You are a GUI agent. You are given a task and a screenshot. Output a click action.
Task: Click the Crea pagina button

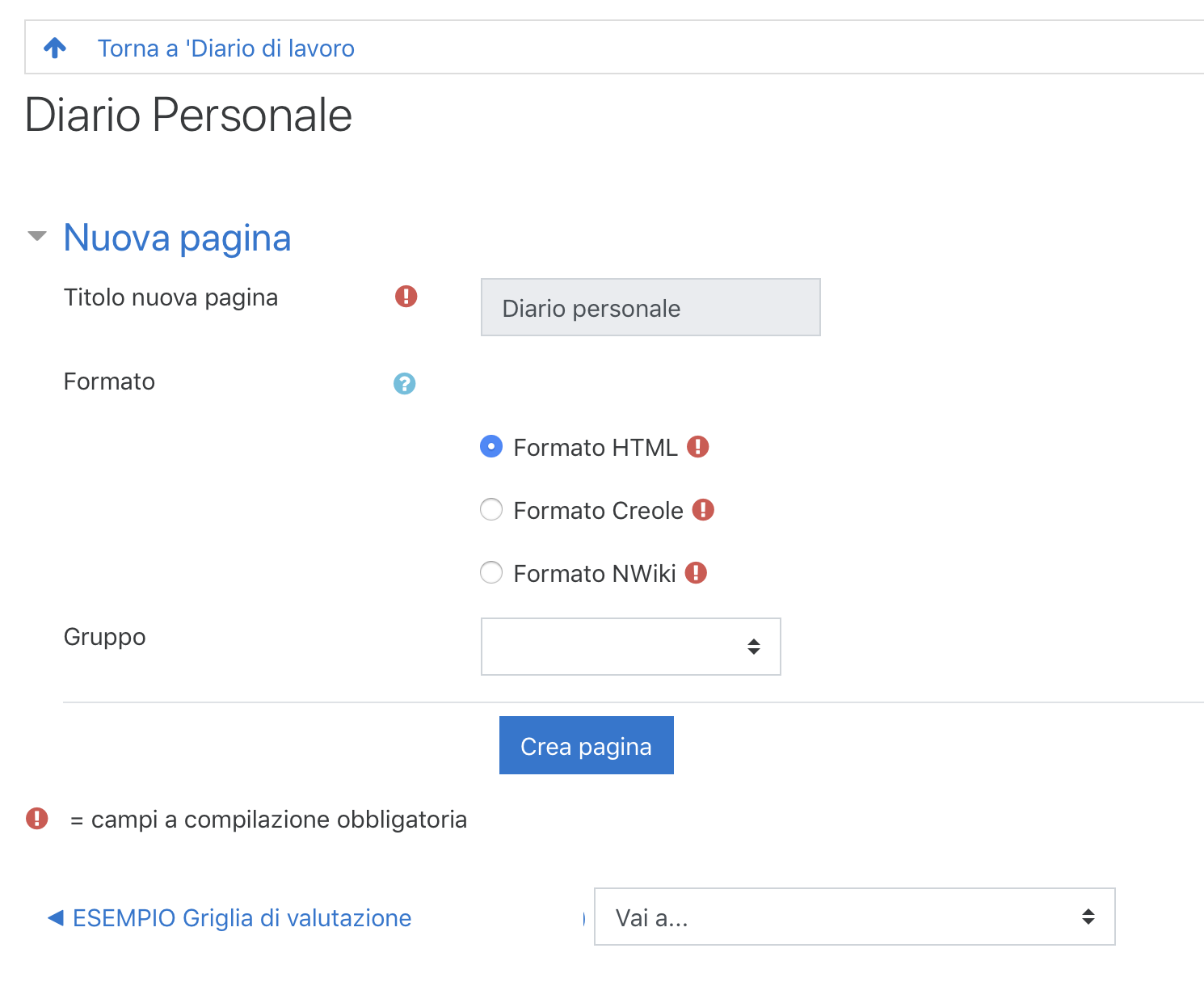[586, 745]
